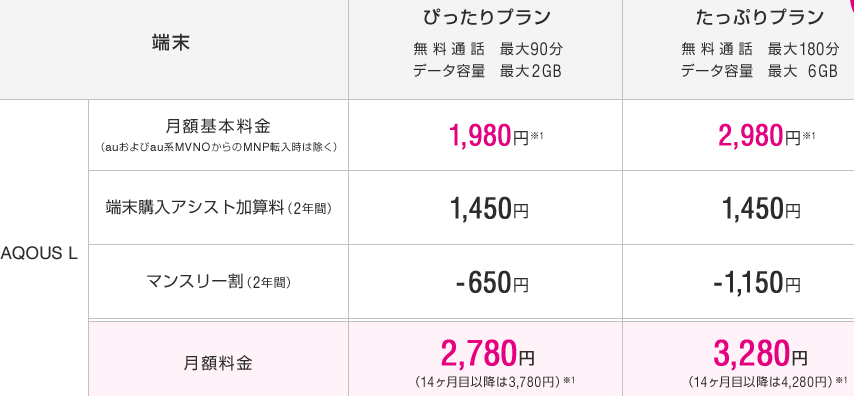Click the 端末 header cell
The height and width of the screenshot is (397, 854).
pyautogui.click(x=171, y=43)
